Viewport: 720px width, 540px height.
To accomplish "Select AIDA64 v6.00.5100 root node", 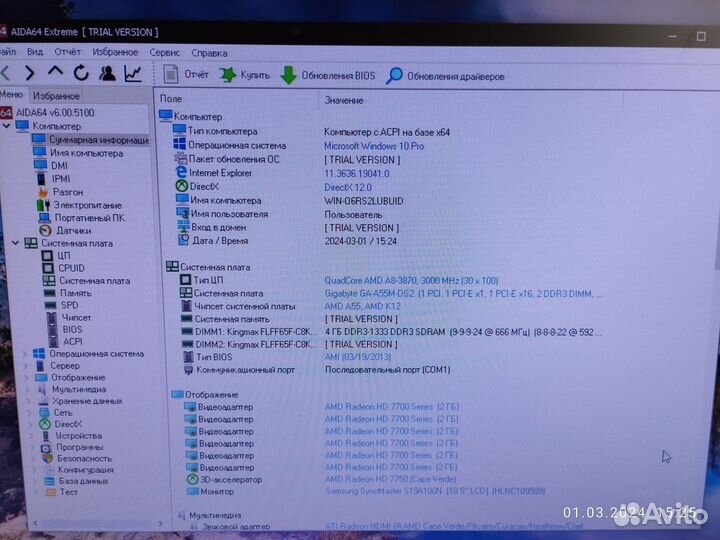I will (x=55, y=112).
